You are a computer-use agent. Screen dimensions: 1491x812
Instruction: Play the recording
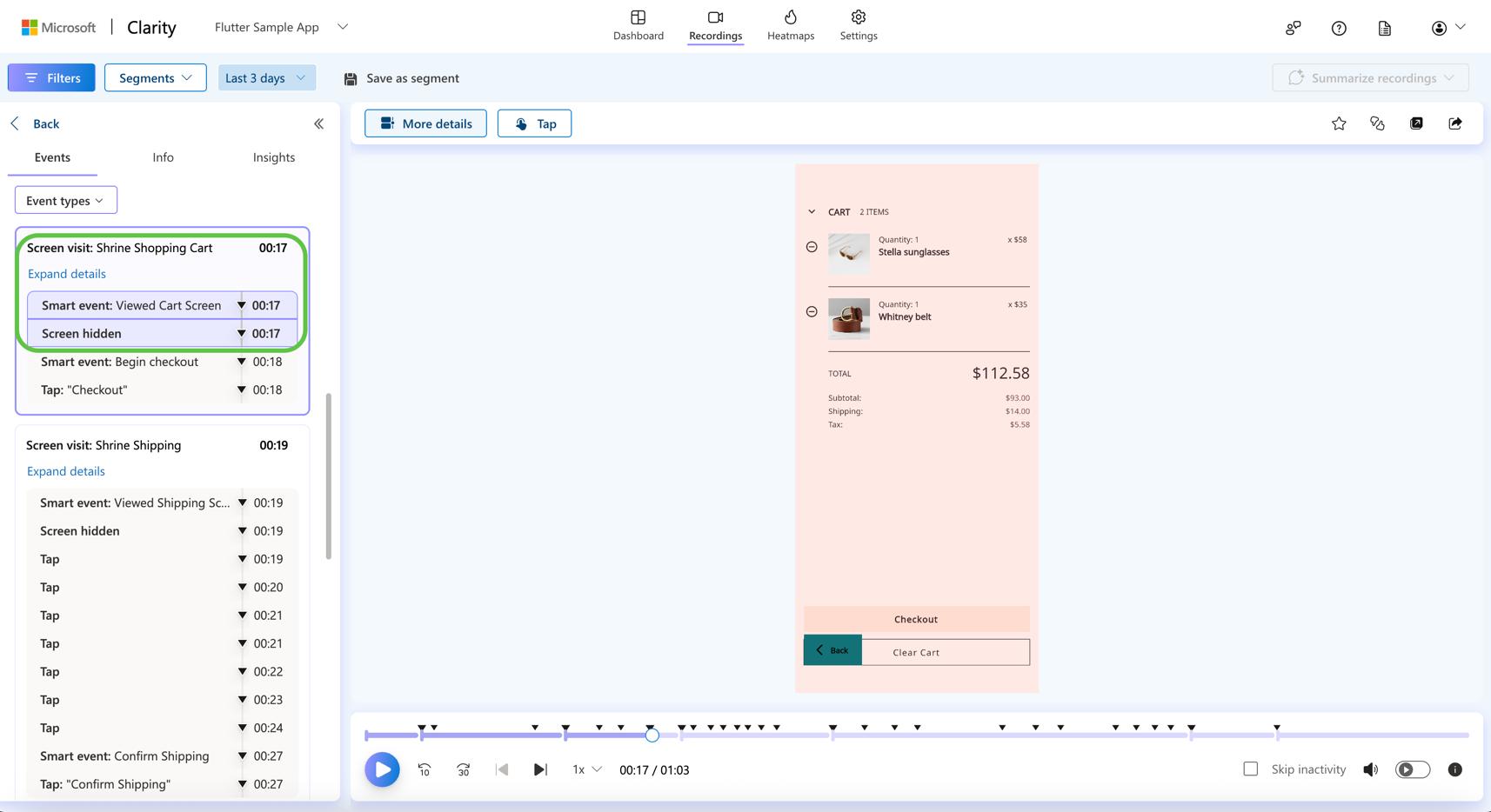(382, 769)
